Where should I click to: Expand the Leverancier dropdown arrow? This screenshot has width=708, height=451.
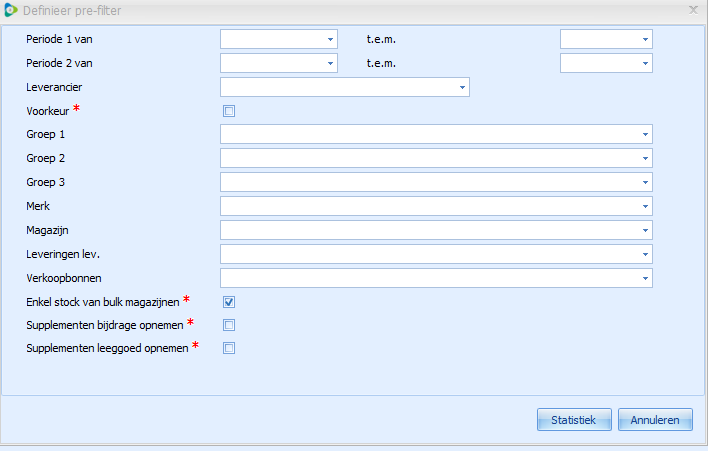tap(462, 87)
